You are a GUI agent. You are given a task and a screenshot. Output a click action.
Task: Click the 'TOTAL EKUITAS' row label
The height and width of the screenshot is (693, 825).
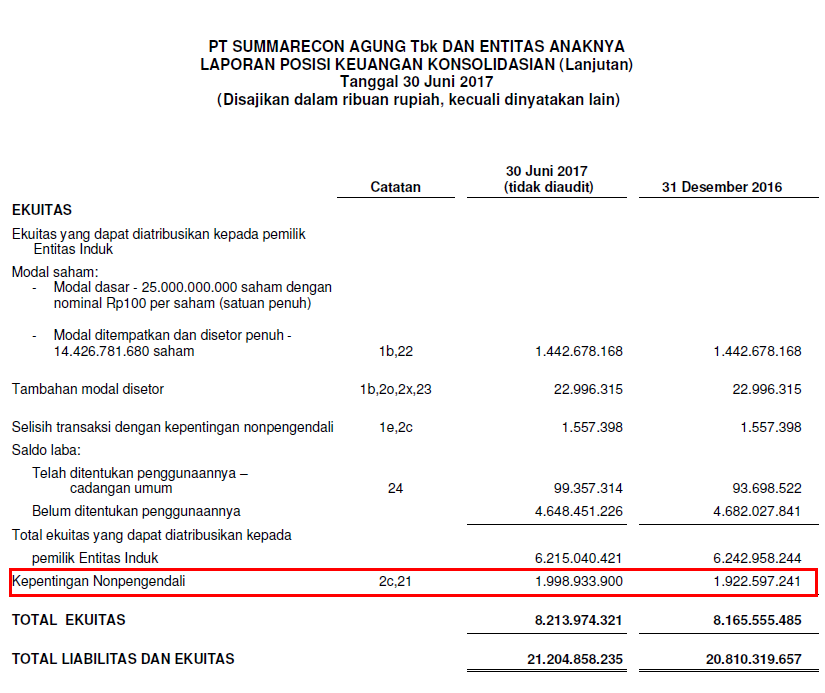[x=69, y=619]
